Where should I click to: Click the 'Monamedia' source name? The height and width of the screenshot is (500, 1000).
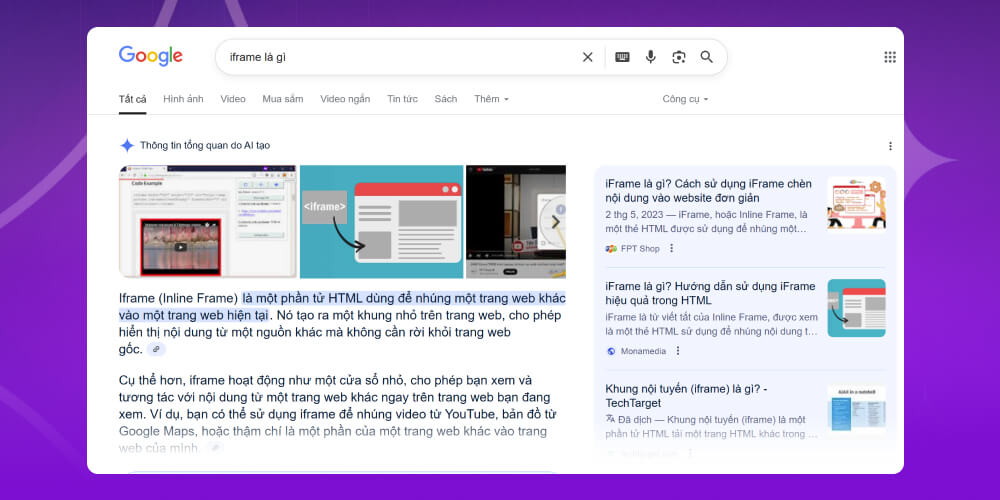[x=643, y=351]
